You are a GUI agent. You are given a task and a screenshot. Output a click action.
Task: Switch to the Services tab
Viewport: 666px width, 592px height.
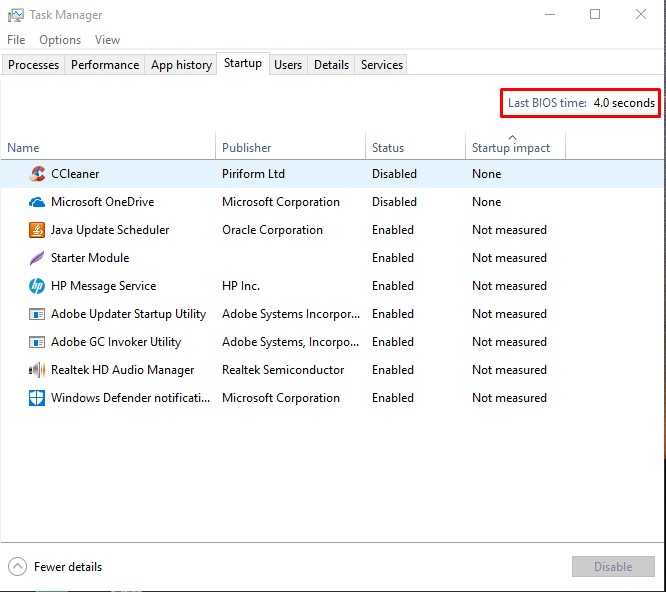(x=382, y=65)
